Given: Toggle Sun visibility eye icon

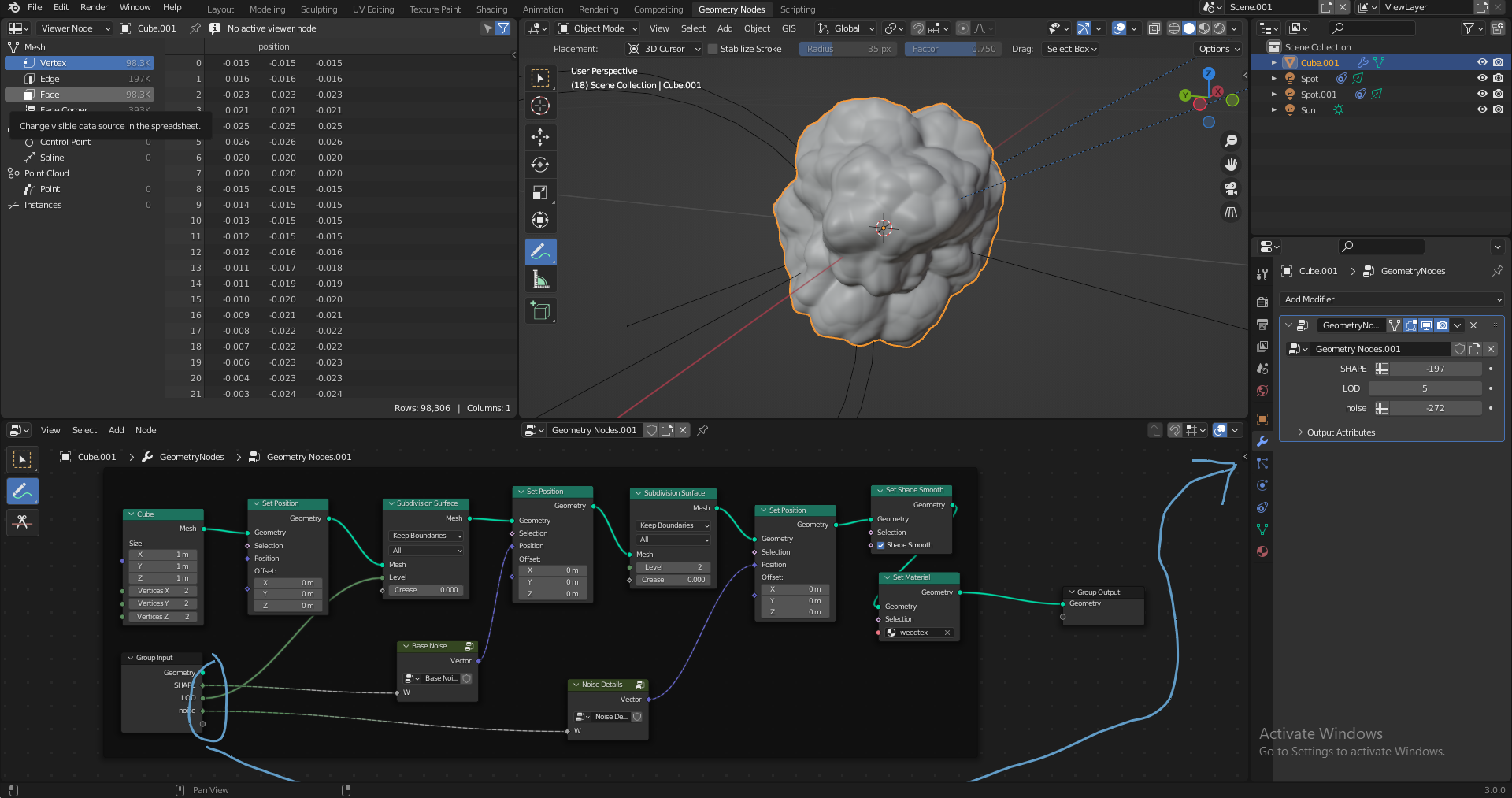Looking at the screenshot, I should (1481, 109).
